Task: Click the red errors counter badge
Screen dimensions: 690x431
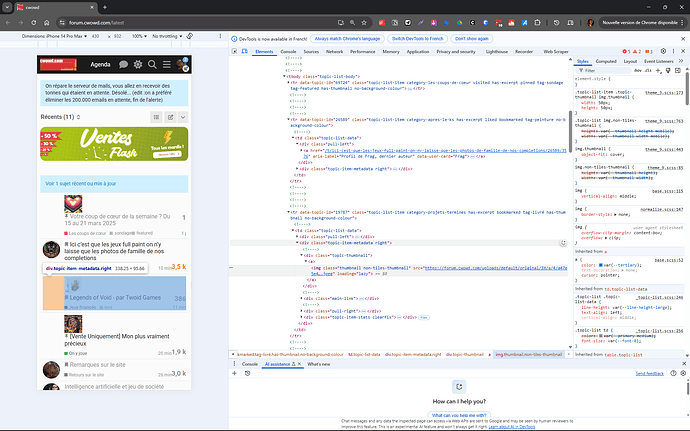Action: pyautogui.click(x=626, y=52)
